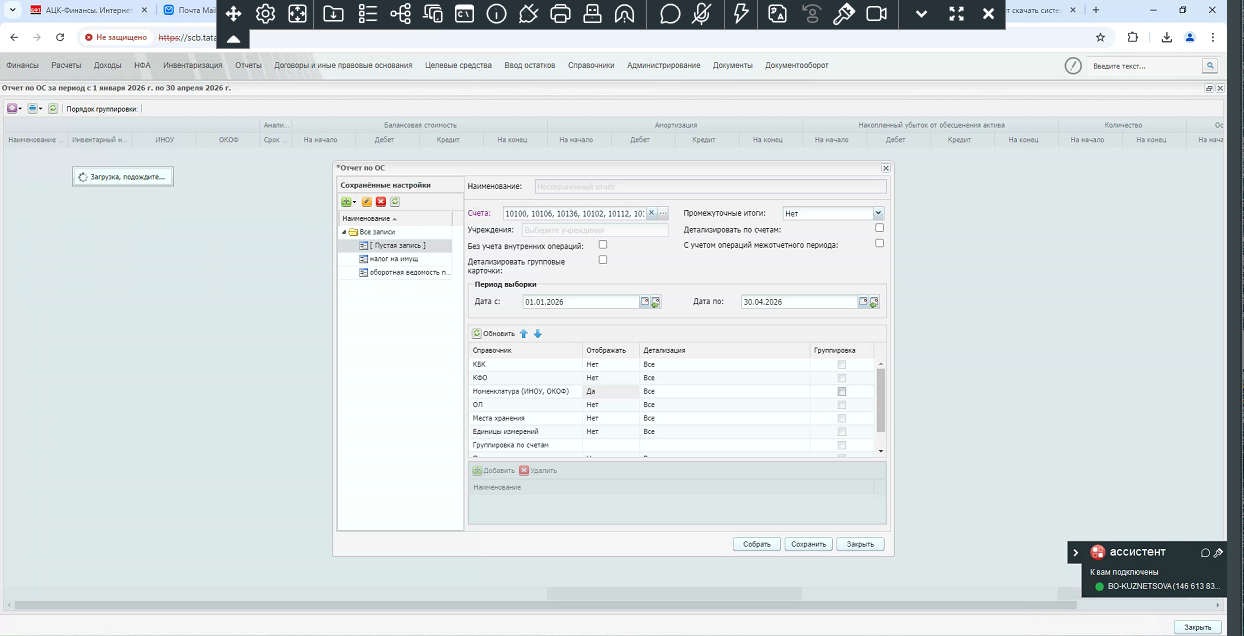Image resolution: width=1244 pixels, height=636 pixels.
Task: Collapse the Все записи tree folder
Action: 343,232
